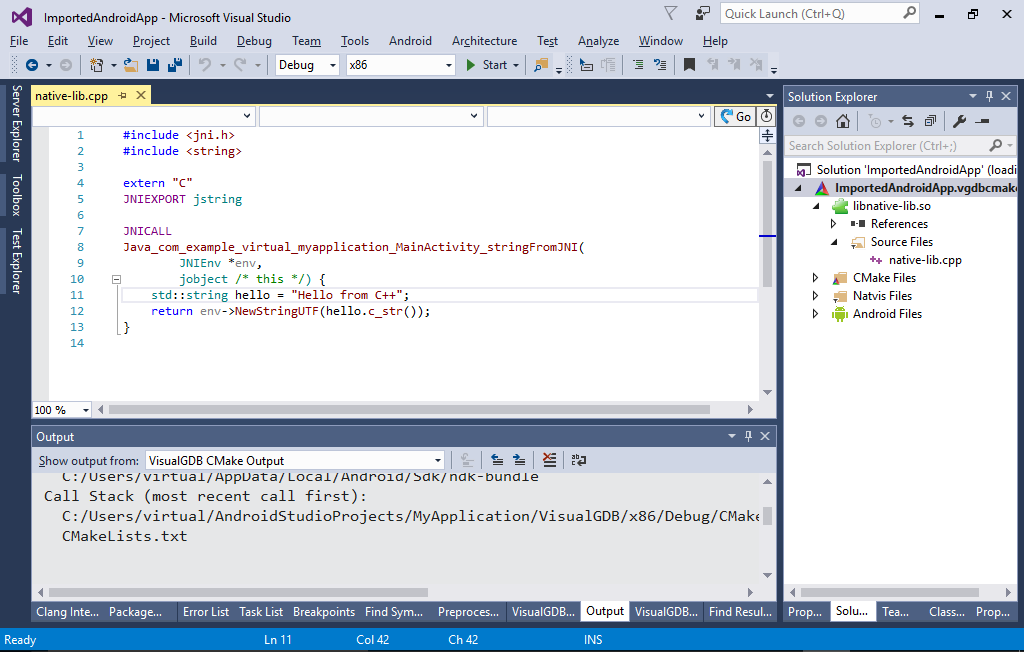Image resolution: width=1024 pixels, height=652 pixels.
Task: Open Properties via the wrench icon
Action: [959, 121]
